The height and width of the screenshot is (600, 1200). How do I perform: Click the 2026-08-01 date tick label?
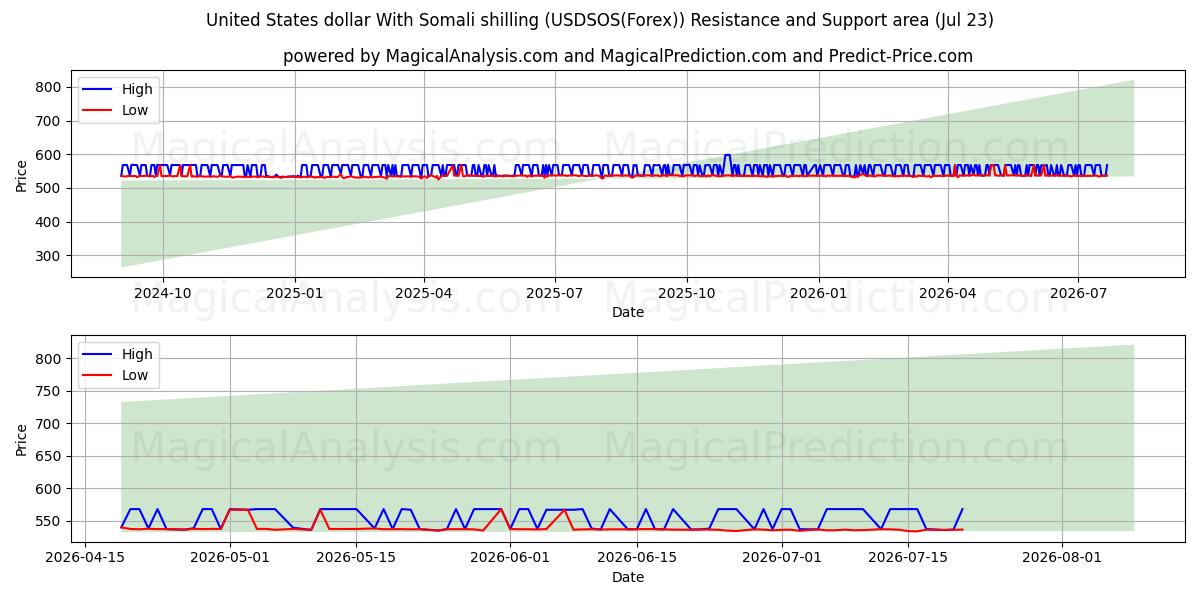coord(1061,558)
